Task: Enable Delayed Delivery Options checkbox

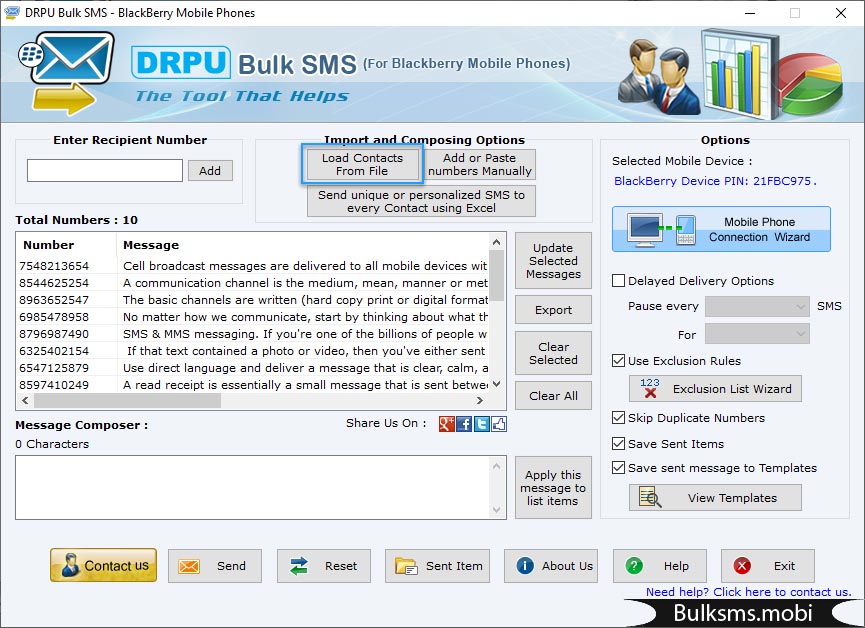Action: [618, 281]
